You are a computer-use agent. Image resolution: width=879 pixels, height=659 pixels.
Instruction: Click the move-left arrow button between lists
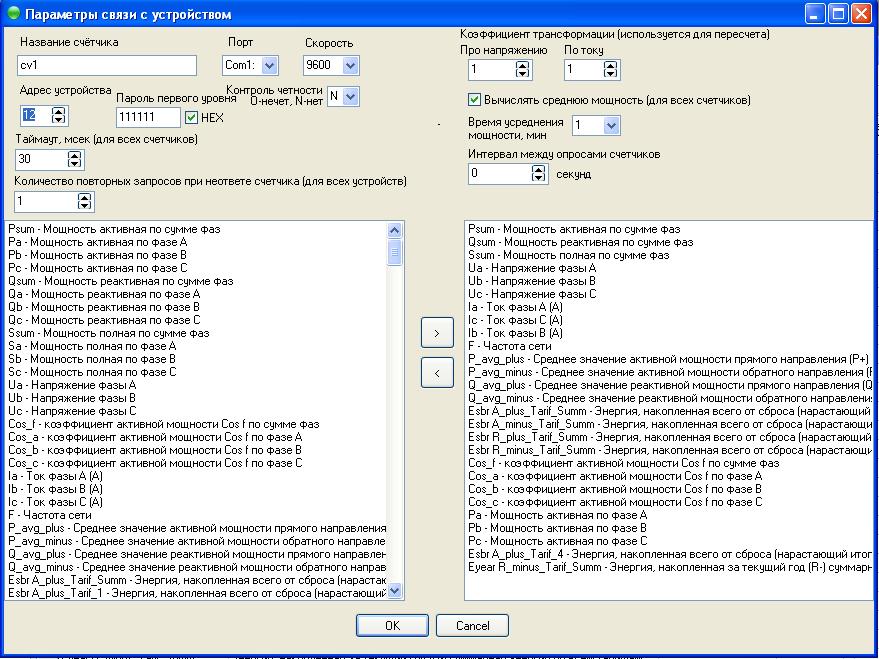coord(436,374)
